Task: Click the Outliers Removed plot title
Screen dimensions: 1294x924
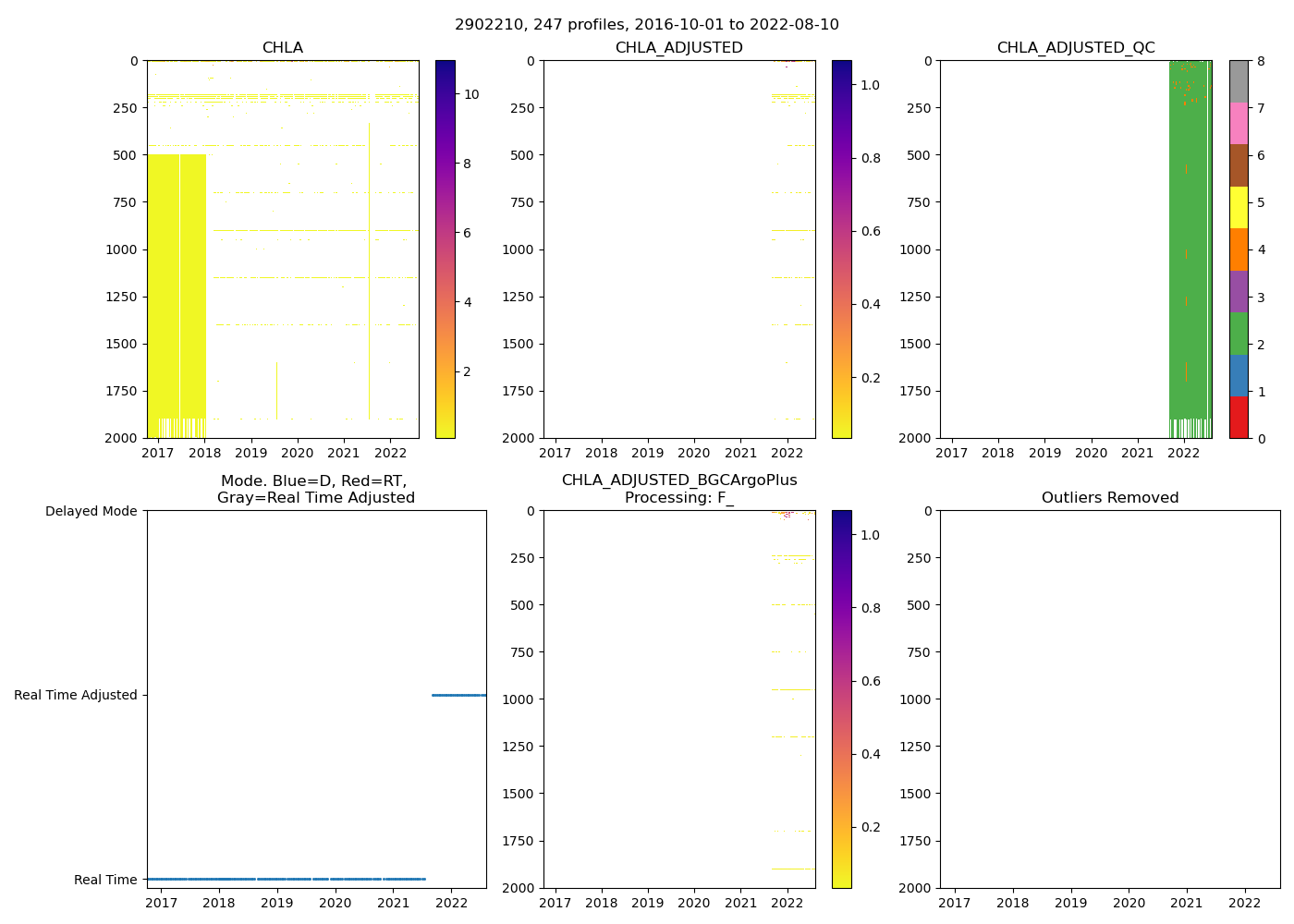Action: click(x=1110, y=498)
